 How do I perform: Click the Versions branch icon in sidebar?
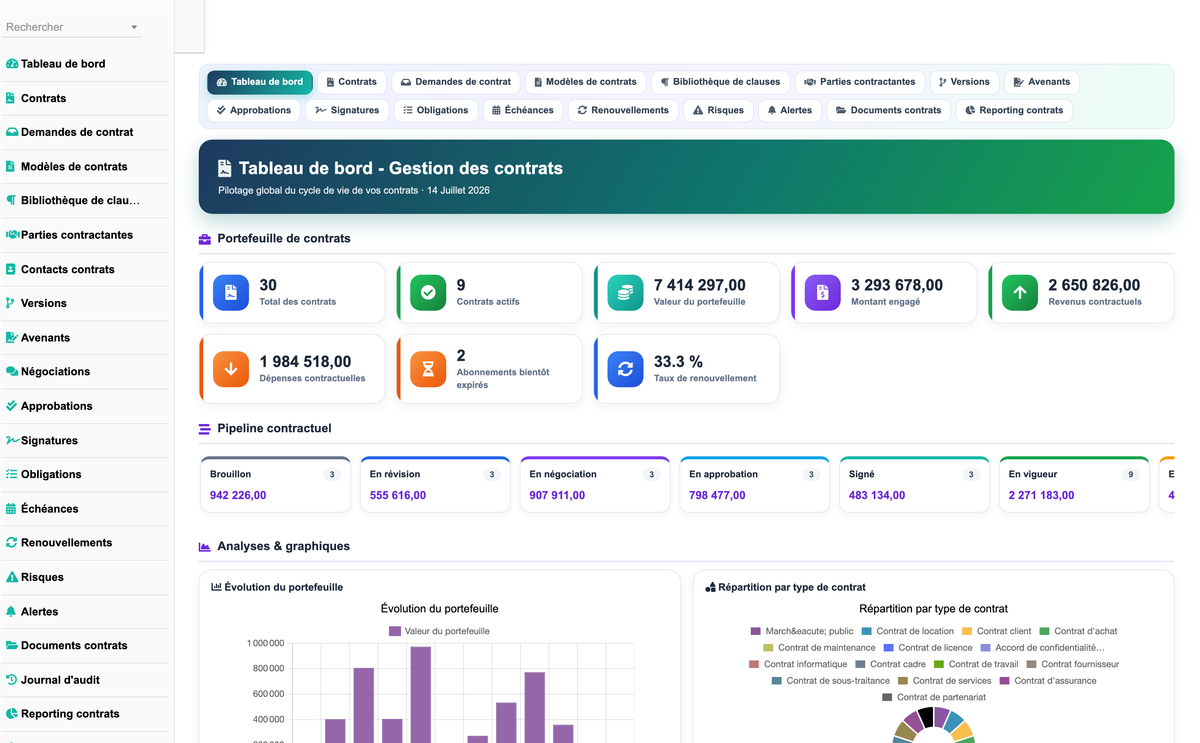pos(11,303)
